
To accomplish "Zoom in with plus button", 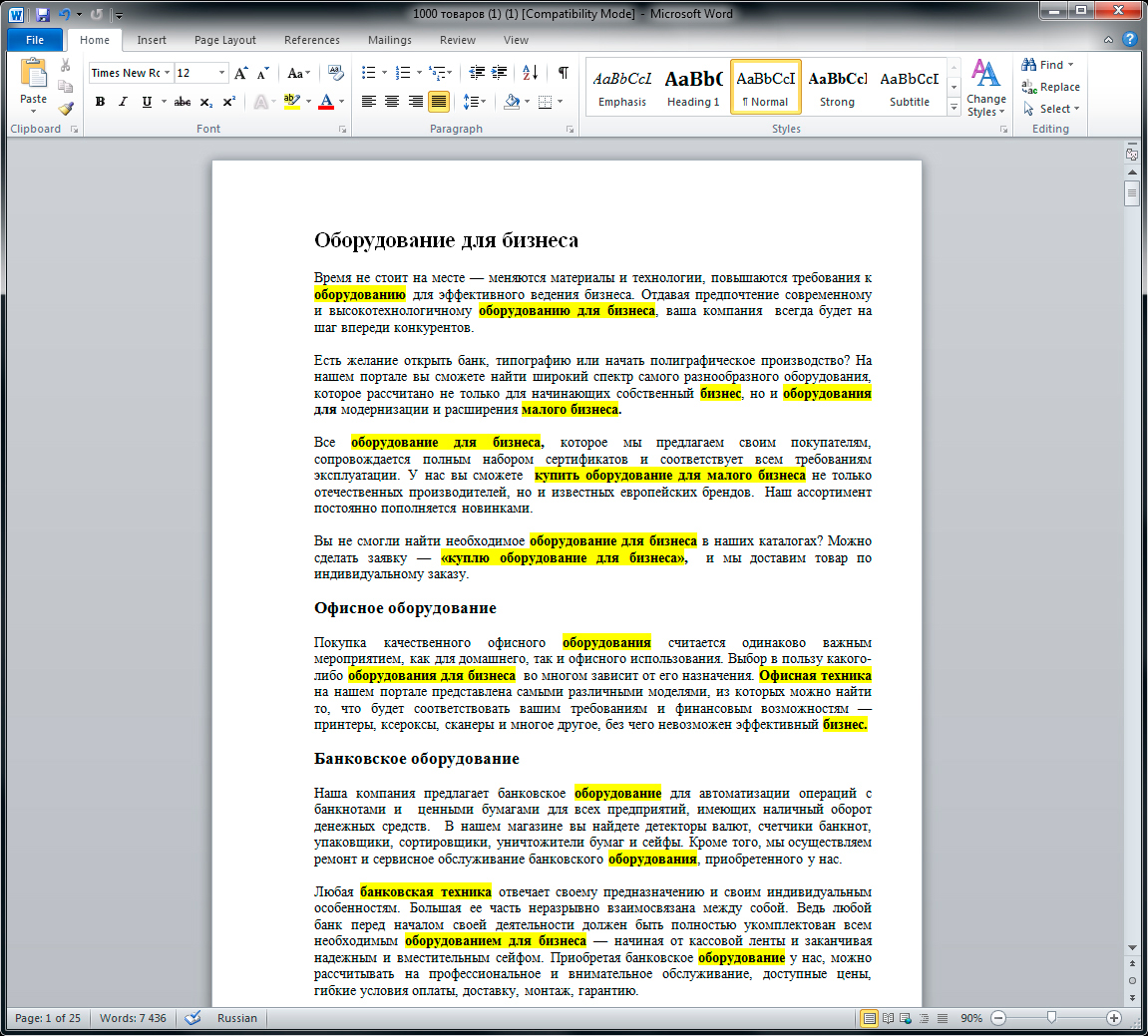I will (1113, 1018).
